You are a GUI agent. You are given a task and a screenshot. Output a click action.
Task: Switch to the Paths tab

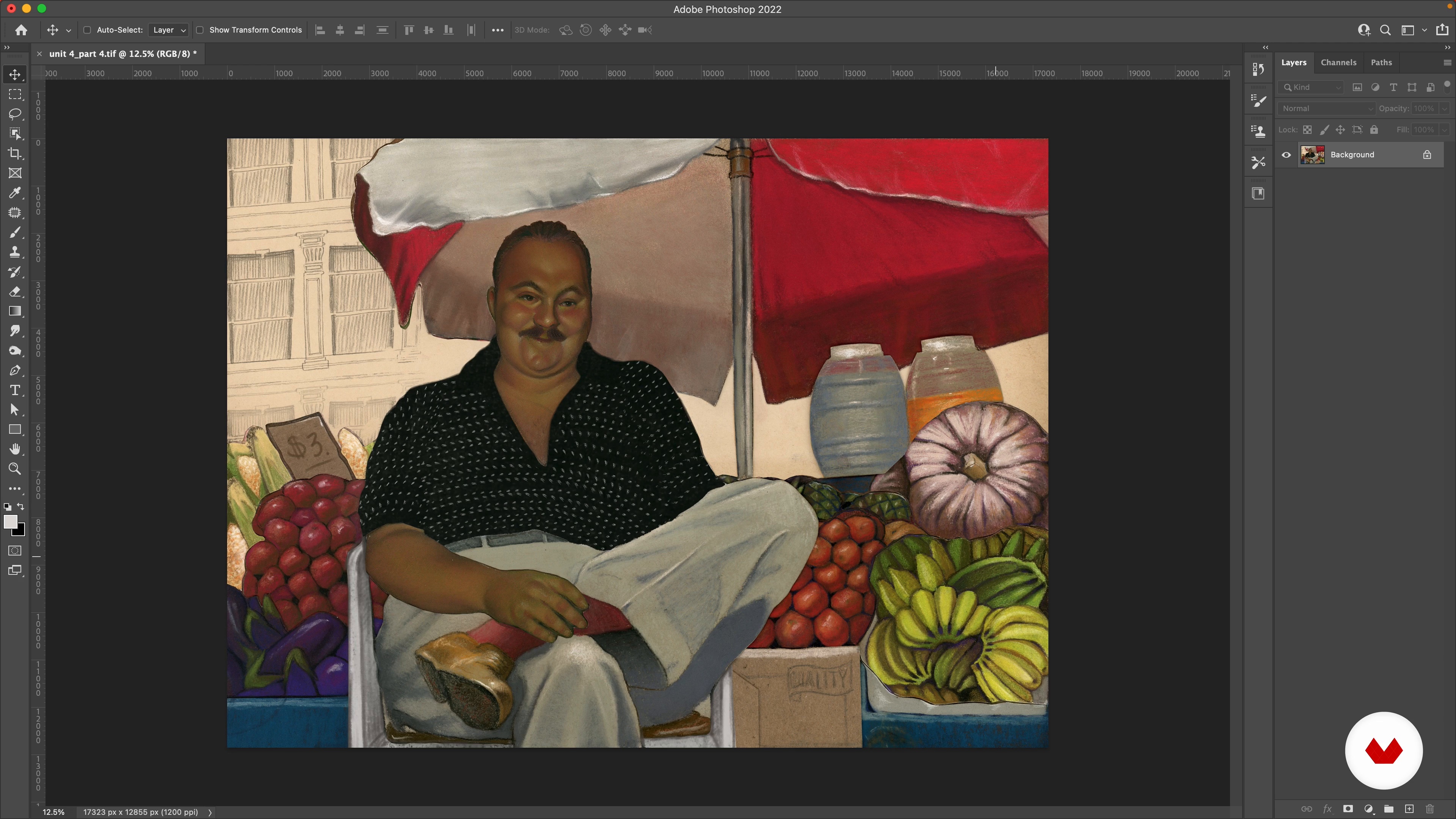pos(1381,63)
